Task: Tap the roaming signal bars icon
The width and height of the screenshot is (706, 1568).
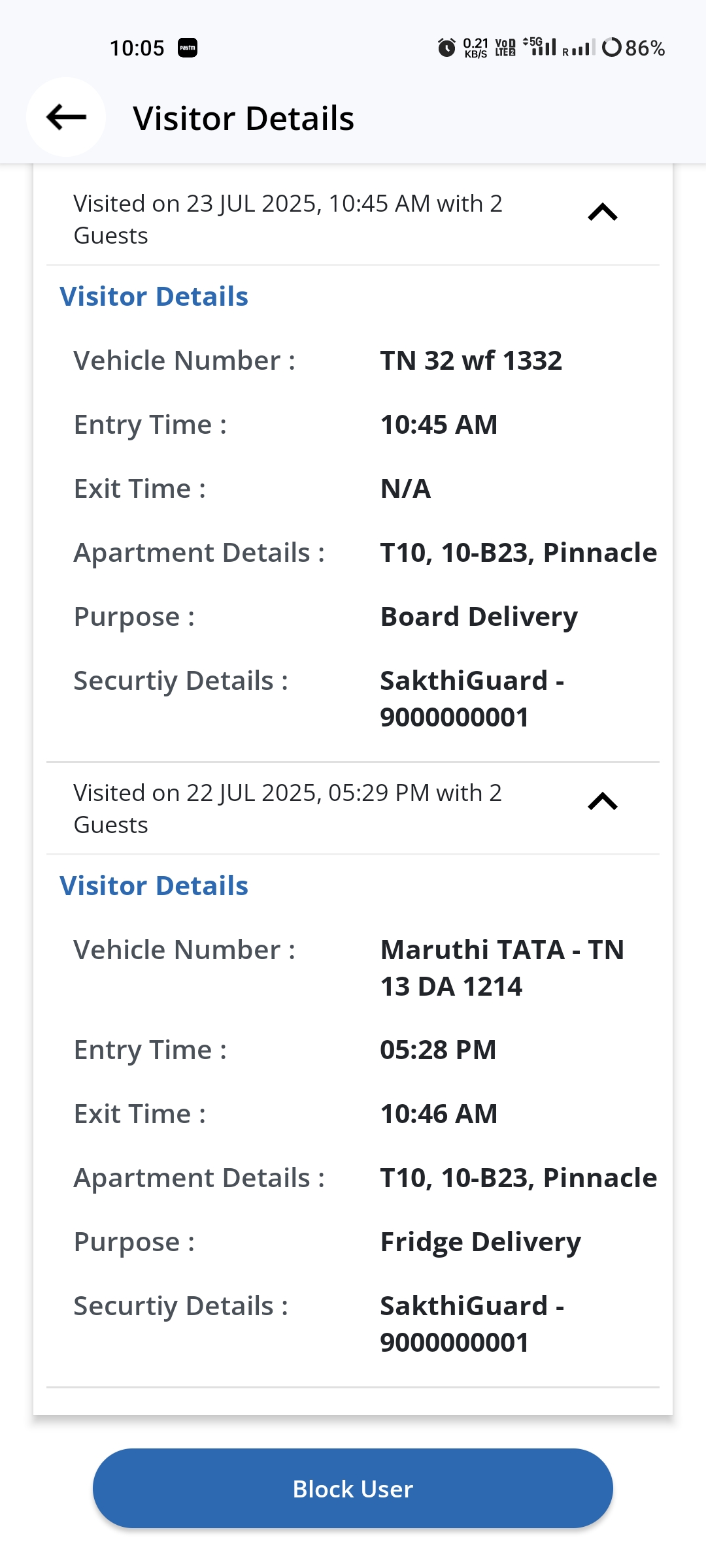Action: point(579,48)
